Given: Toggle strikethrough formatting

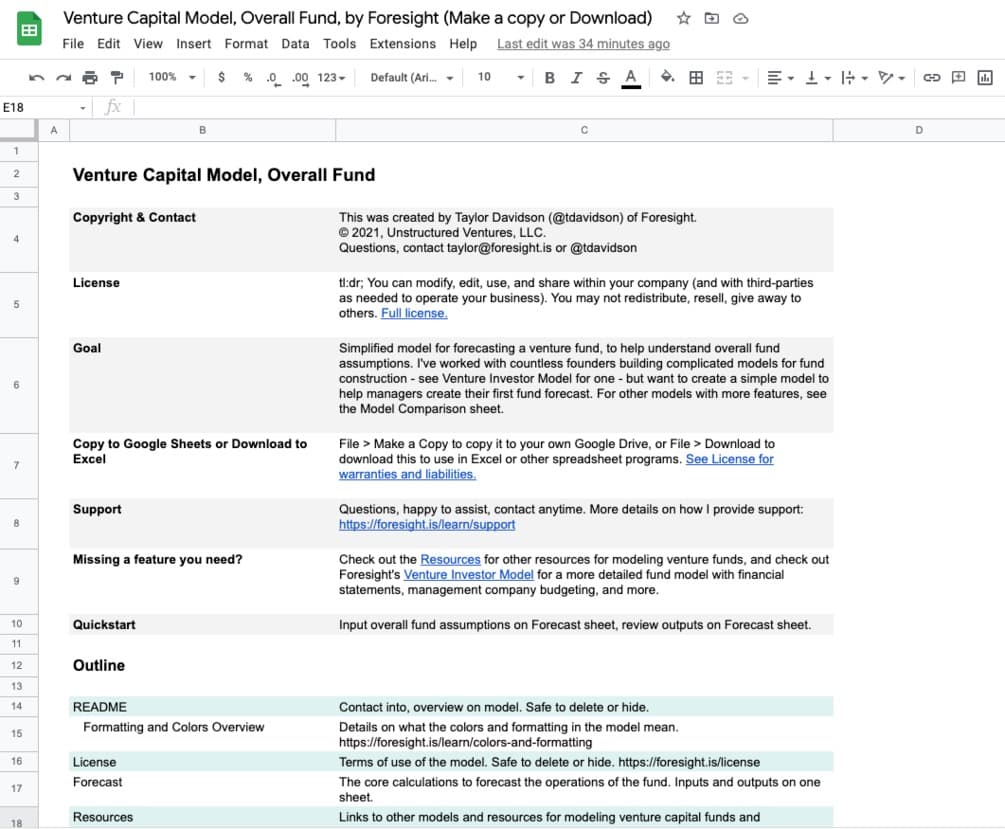Looking at the screenshot, I should (602, 77).
